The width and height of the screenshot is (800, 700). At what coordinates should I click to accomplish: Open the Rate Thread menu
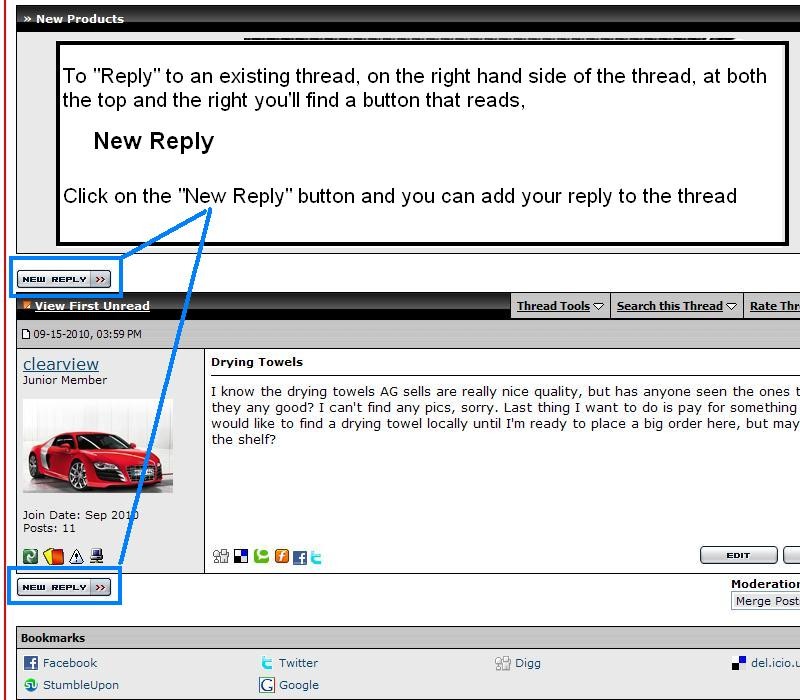[x=772, y=306]
